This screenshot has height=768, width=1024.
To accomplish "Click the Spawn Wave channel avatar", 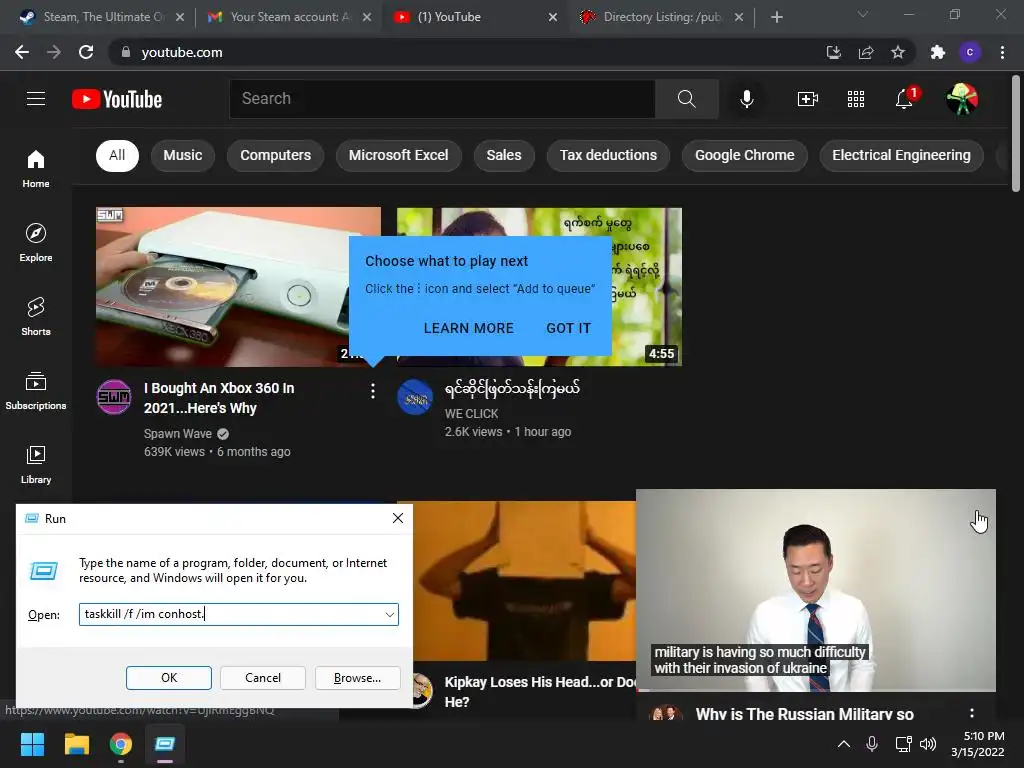I will click(114, 396).
